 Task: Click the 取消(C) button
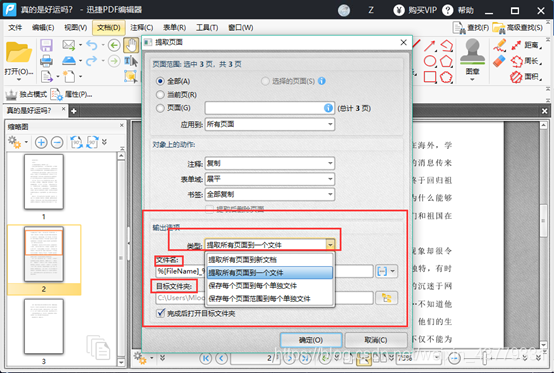(x=376, y=340)
